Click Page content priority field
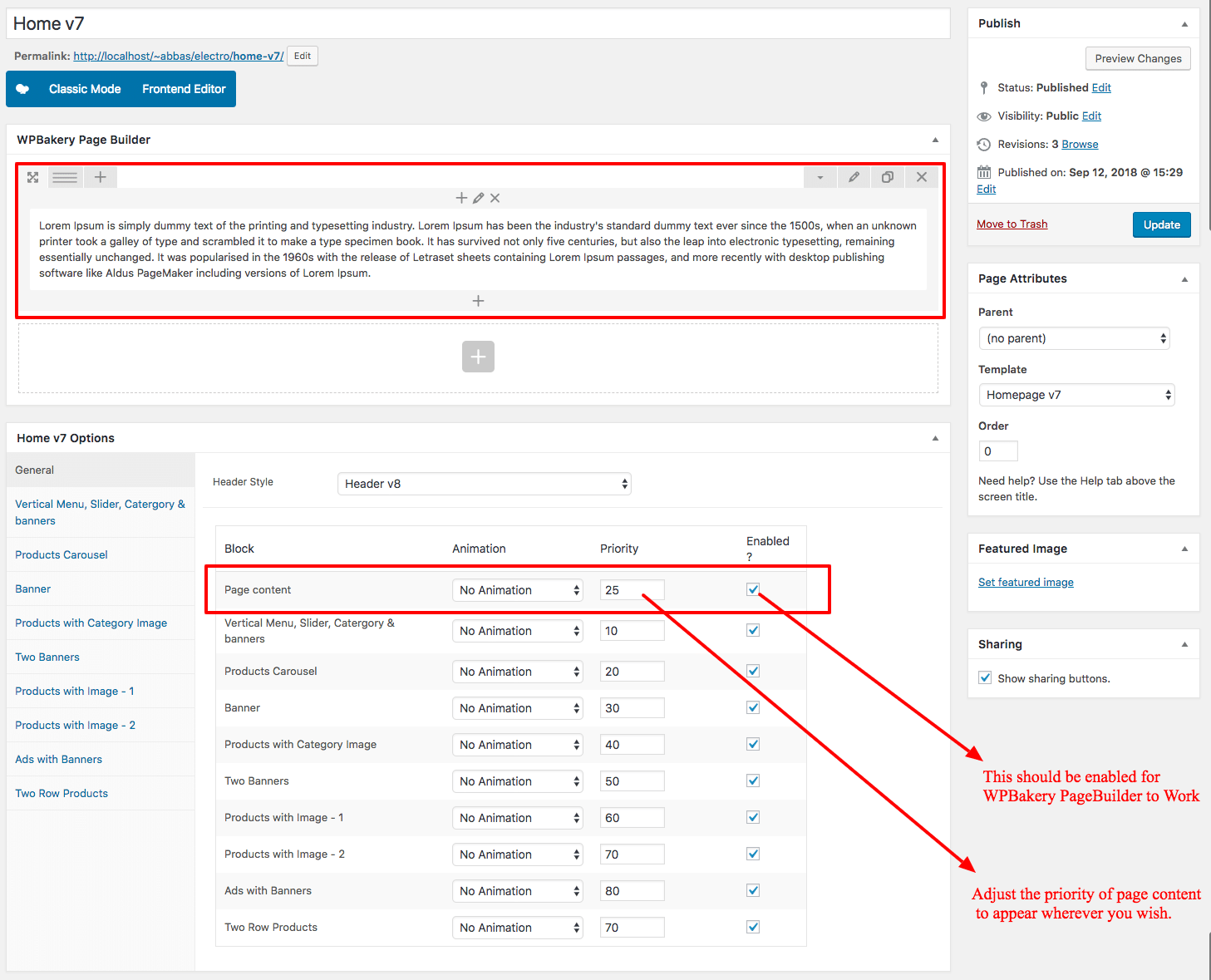Viewport: 1211px width, 980px height. pos(633,590)
